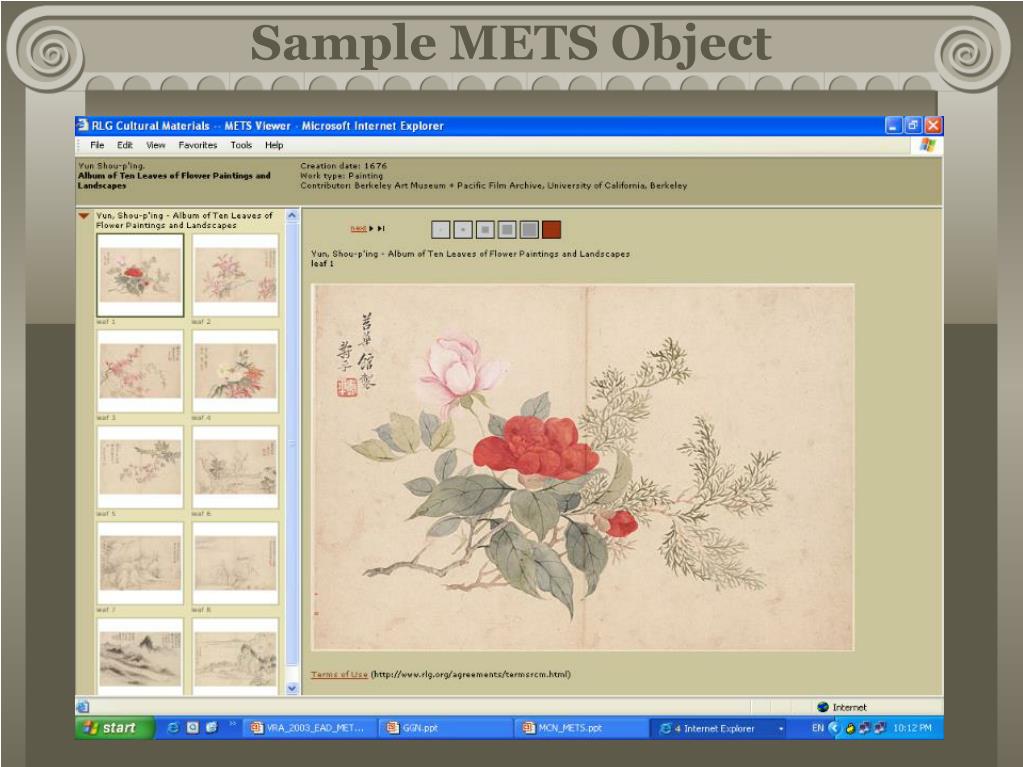
Task: Click the large leaf 1 flower painting
Action: pyautogui.click(x=583, y=467)
